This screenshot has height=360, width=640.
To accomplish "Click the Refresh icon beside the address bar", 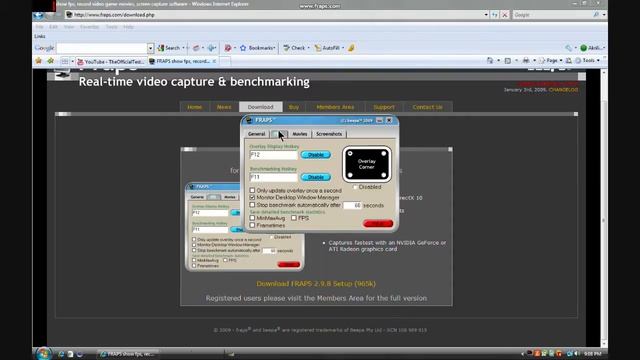I will [x=495, y=15].
